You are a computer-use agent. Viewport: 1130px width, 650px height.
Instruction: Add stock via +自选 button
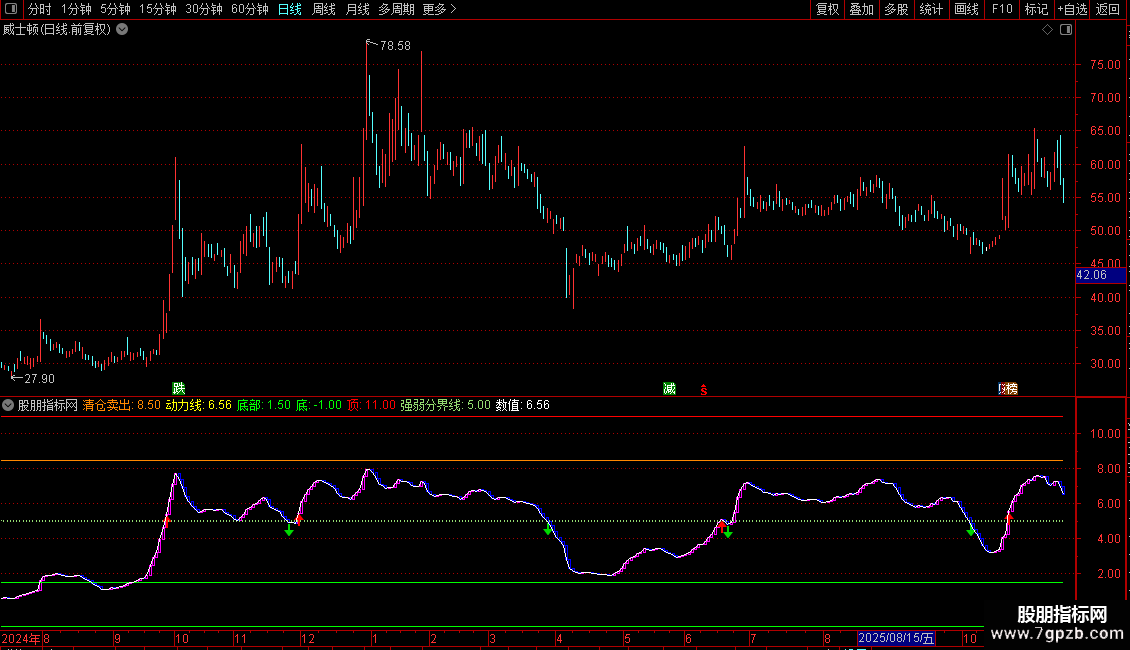pyautogui.click(x=1071, y=10)
